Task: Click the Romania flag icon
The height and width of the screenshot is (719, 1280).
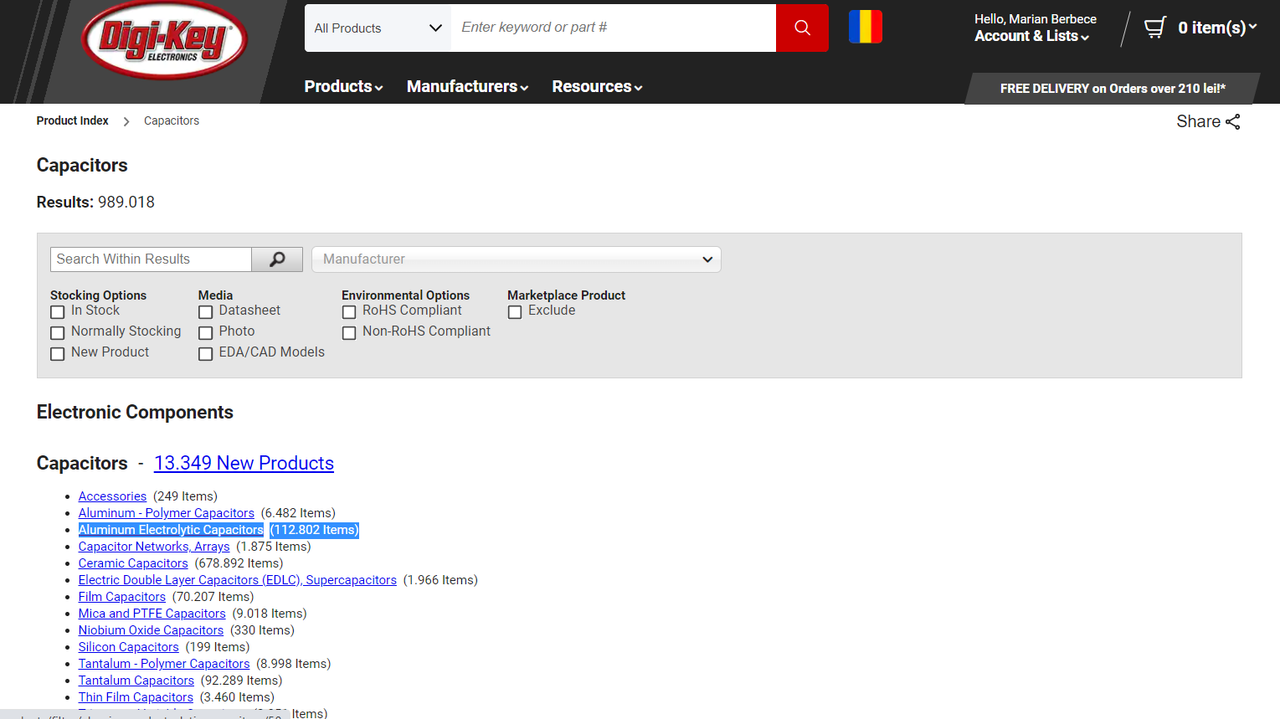Action: 866,27
